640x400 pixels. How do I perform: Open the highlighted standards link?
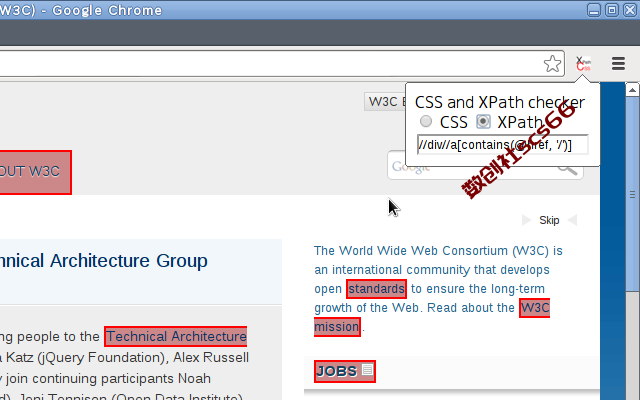[x=376, y=289]
